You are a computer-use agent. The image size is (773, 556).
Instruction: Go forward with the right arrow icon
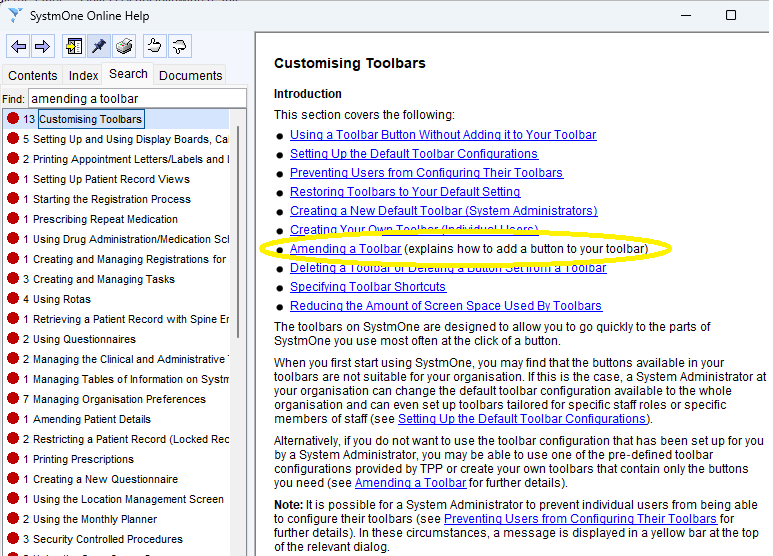tap(42, 47)
